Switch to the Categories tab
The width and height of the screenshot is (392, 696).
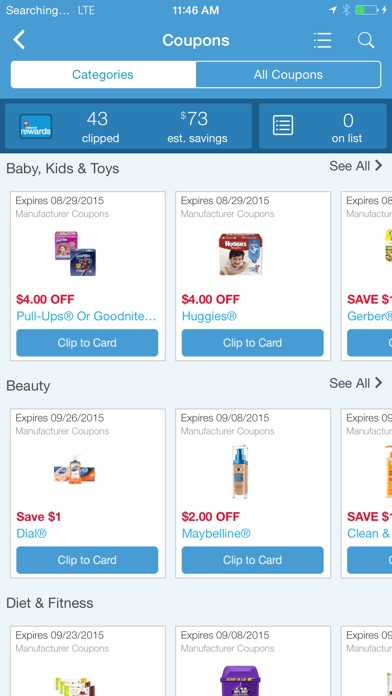[x=103, y=75]
